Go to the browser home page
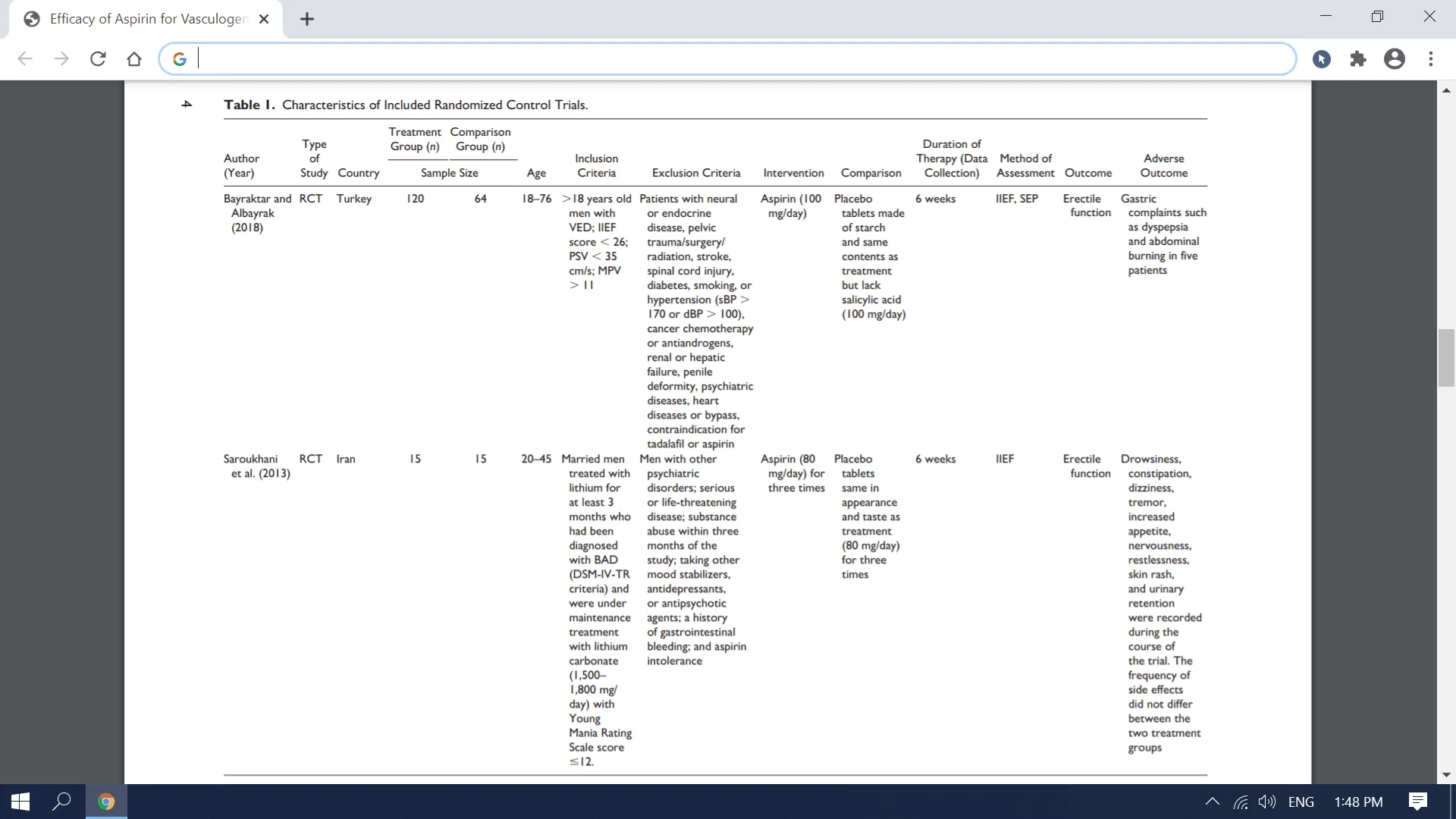The width and height of the screenshot is (1456, 819). click(x=134, y=59)
